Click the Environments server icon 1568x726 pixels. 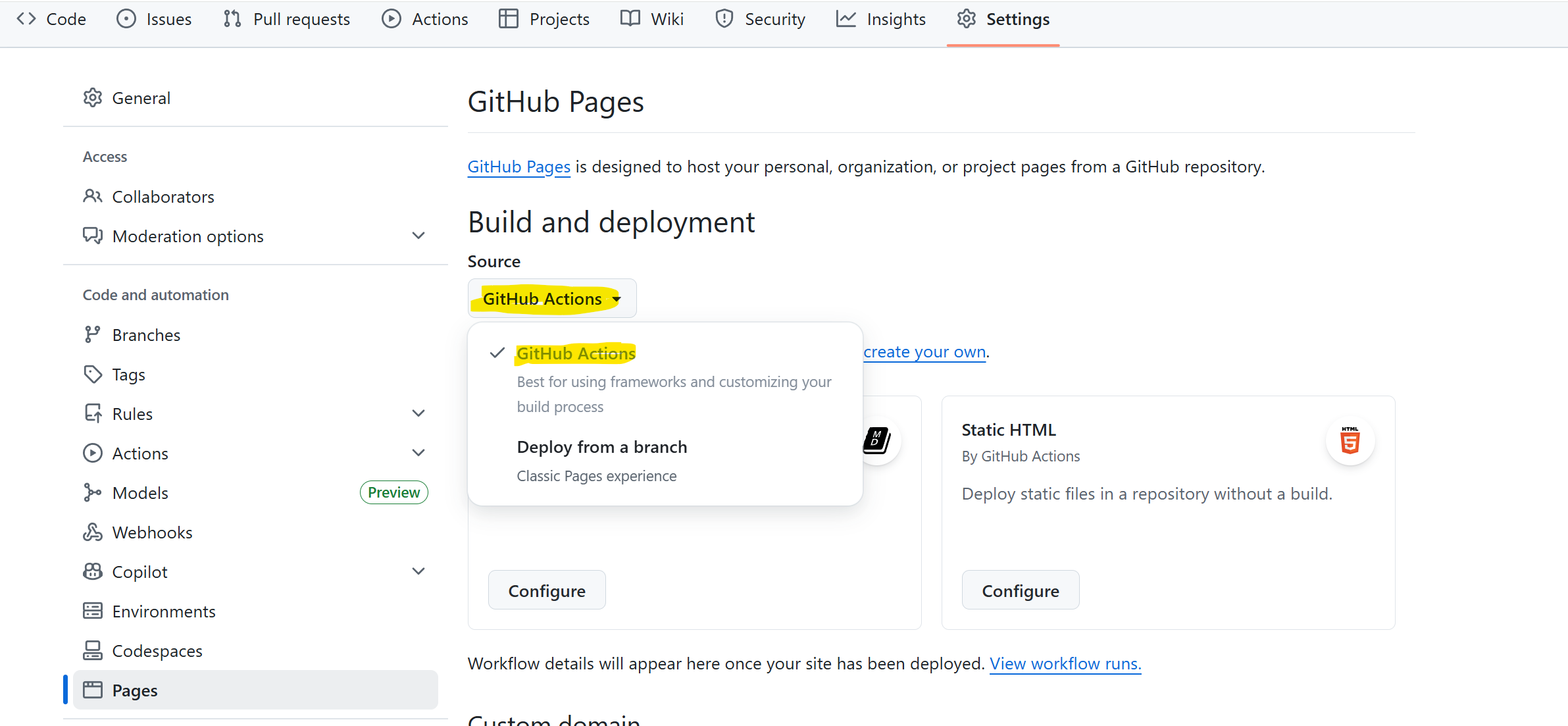pyautogui.click(x=93, y=611)
